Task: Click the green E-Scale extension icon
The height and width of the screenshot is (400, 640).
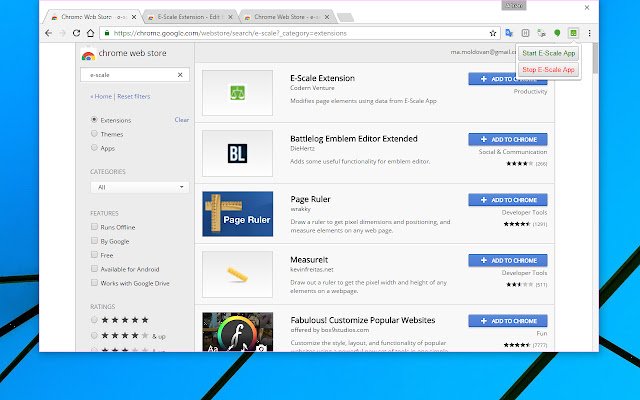Action: (573, 33)
